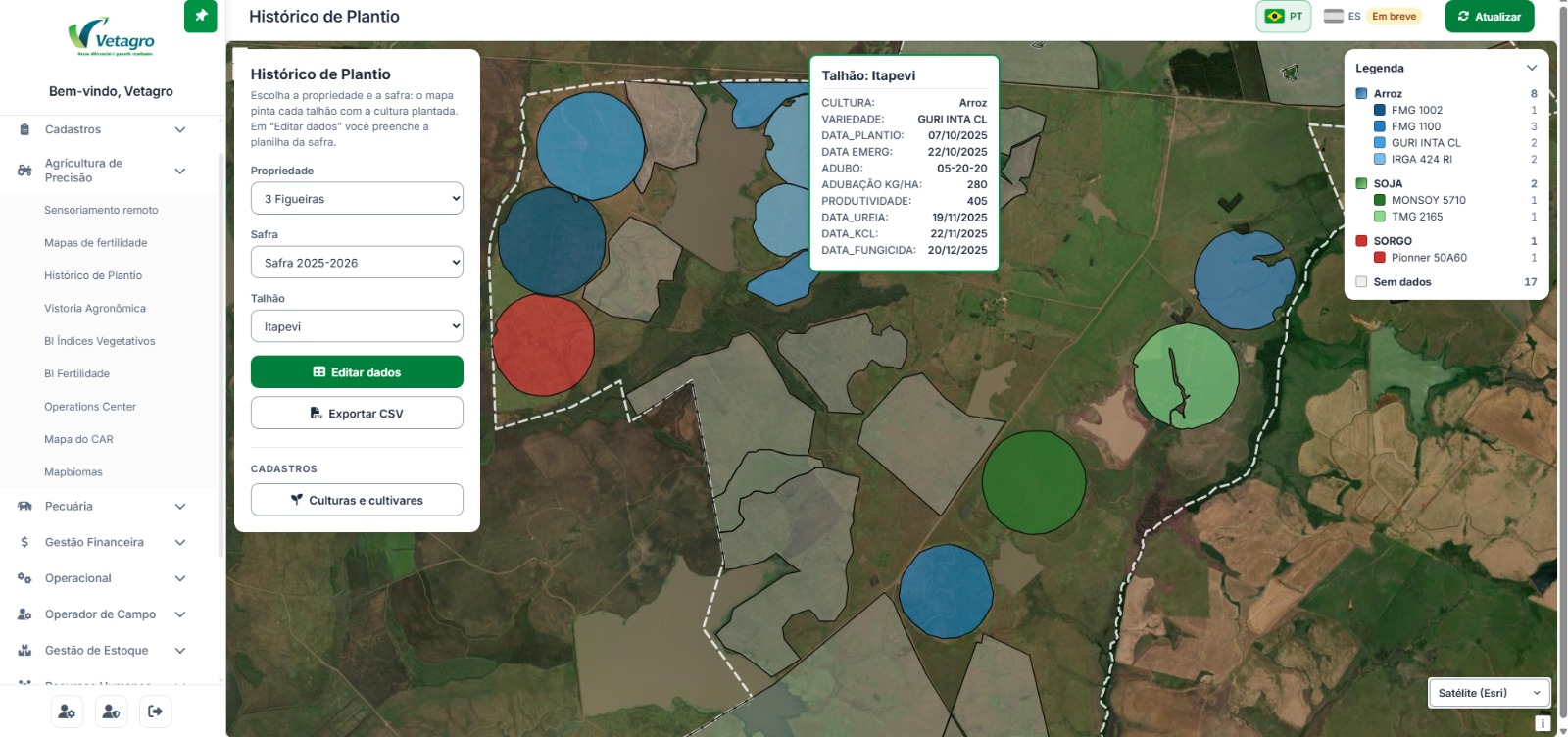Toggle Sem dados legend checkbox
The image size is (1568, 737).
click(1361, 282)
